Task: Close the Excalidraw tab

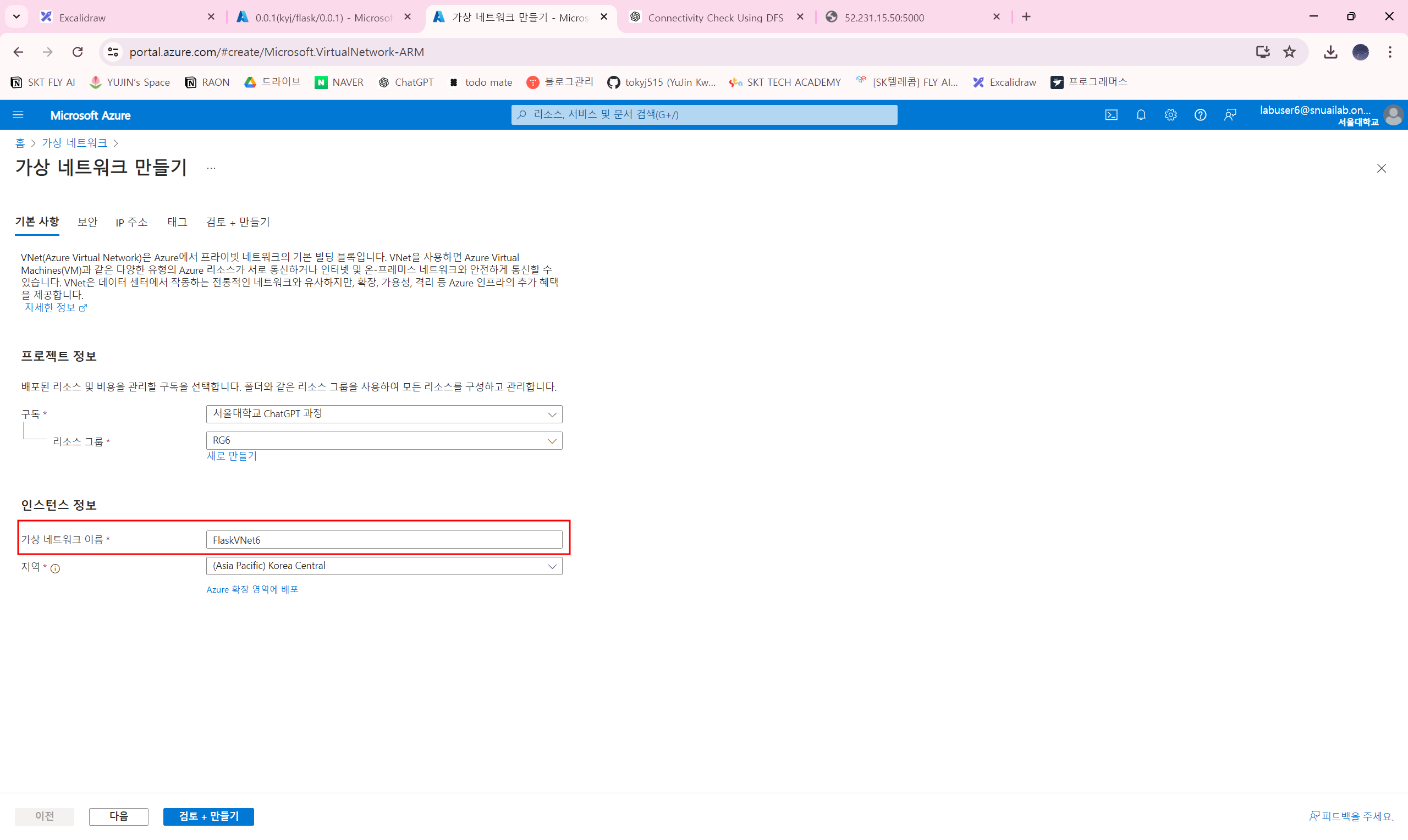Action: tap(211, 17)
